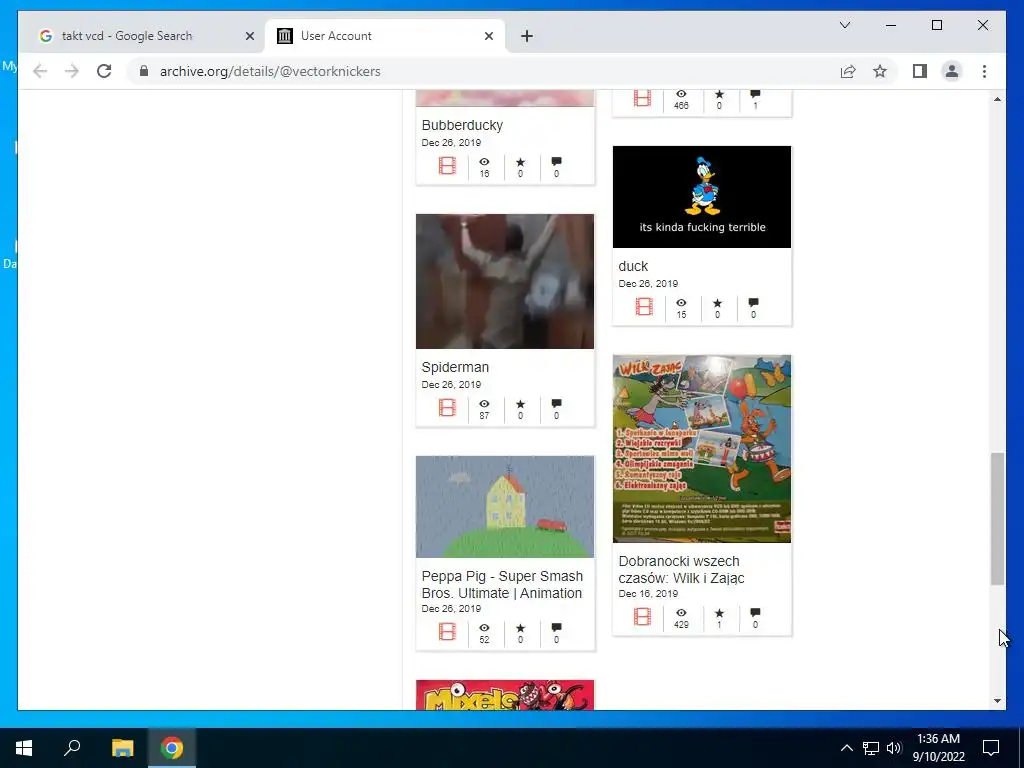Open Peppa Pig house thumbnail
The image size is (1024, 768).
(505, 507)
